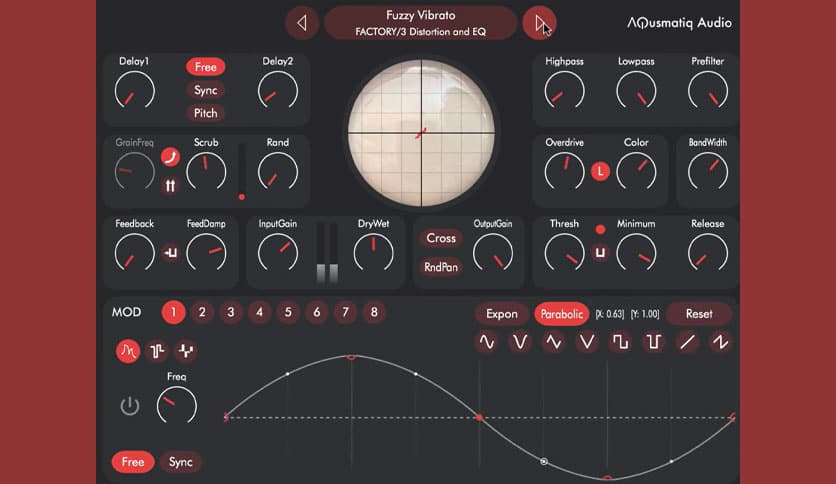Select the first V-shaped waveform preset icon
Screen dimensions: 836x484
(x=520, y=342)
